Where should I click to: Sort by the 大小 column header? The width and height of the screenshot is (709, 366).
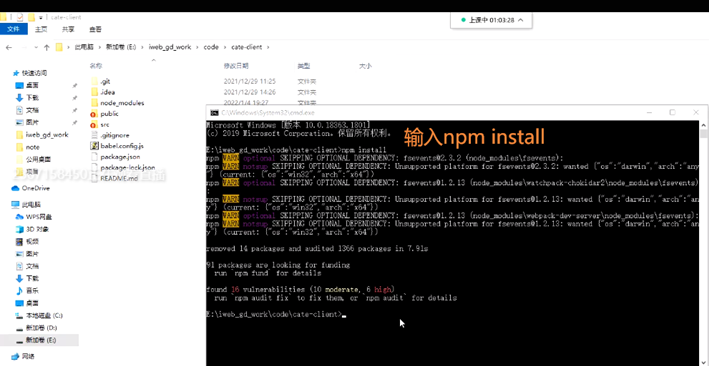coord(365,66)
